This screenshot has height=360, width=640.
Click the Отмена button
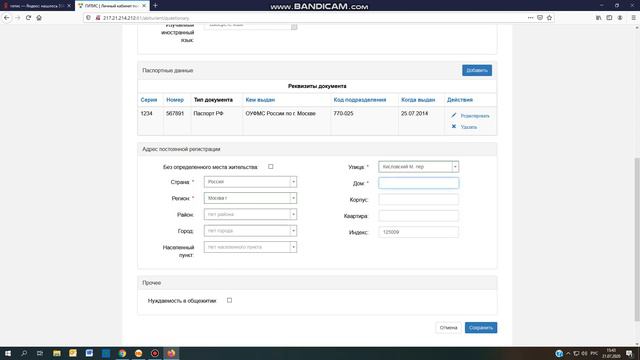tap(448, 327)
